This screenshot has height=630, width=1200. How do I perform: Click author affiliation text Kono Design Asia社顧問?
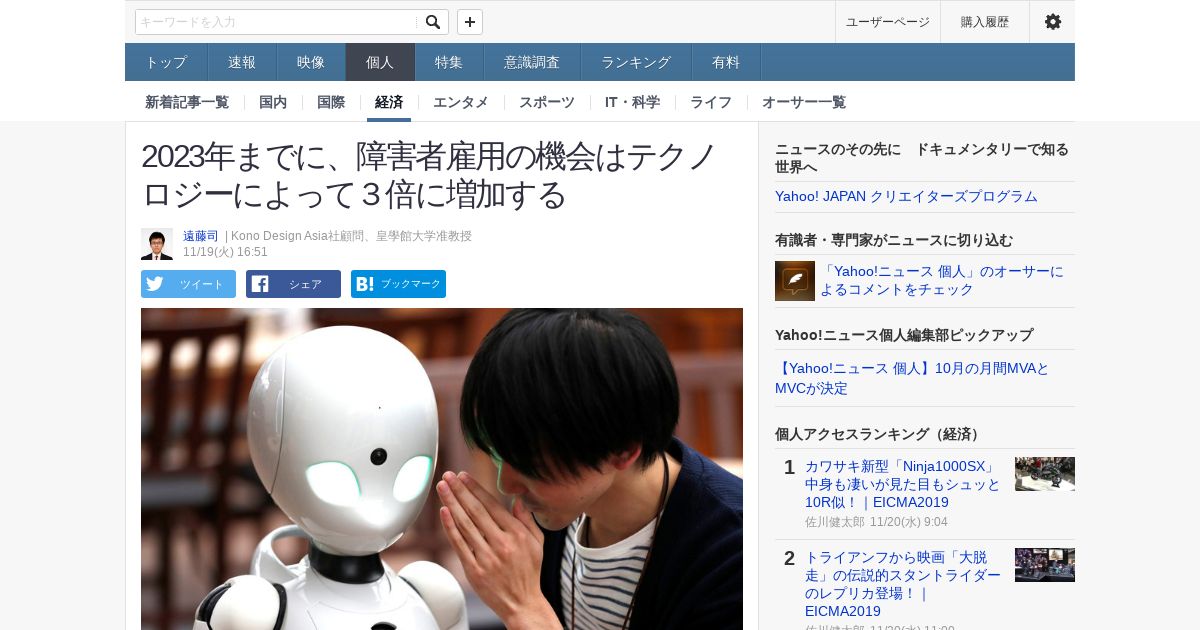(x=351, y=236)
